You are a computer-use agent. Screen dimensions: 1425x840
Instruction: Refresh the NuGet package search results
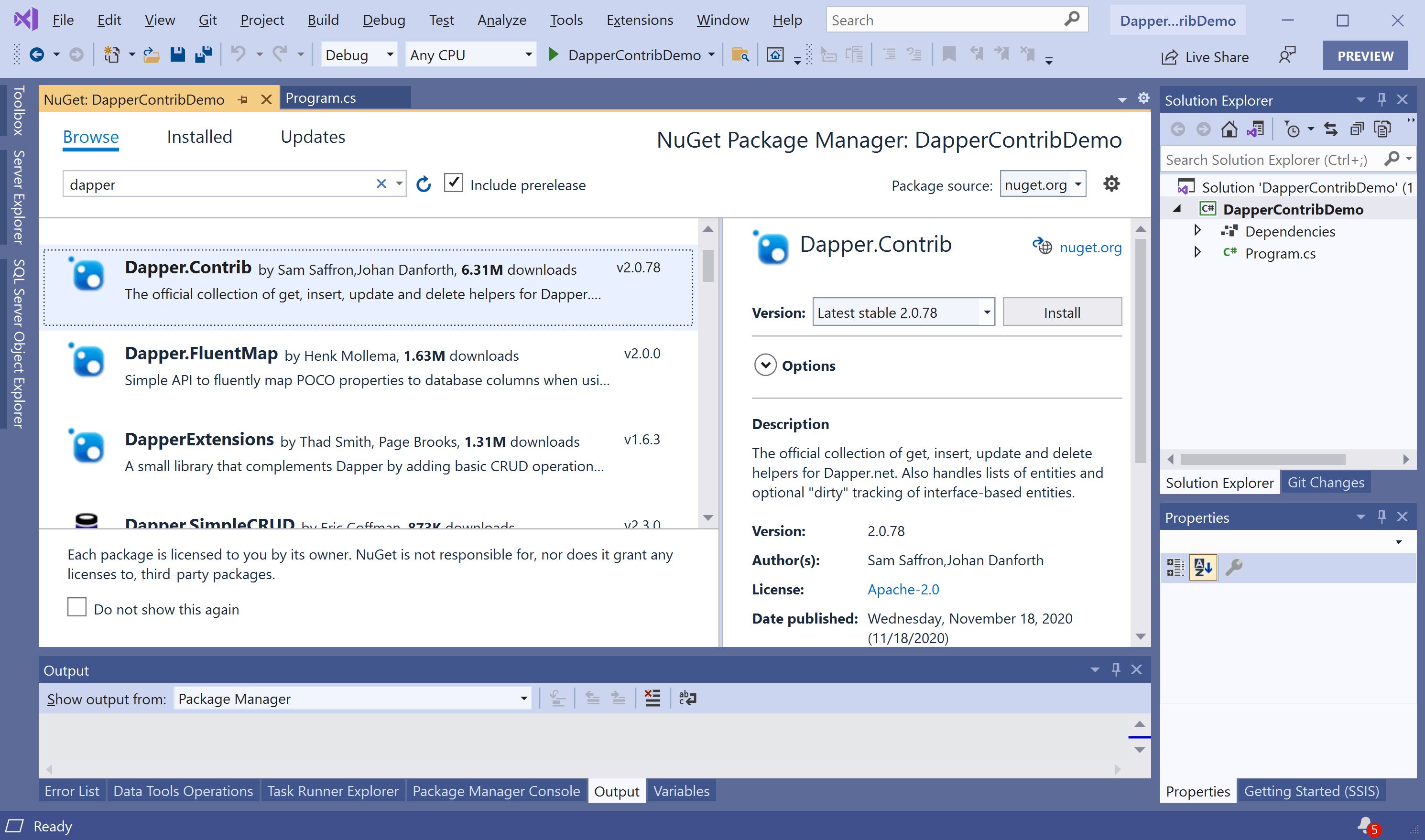[x=423, y=184]
